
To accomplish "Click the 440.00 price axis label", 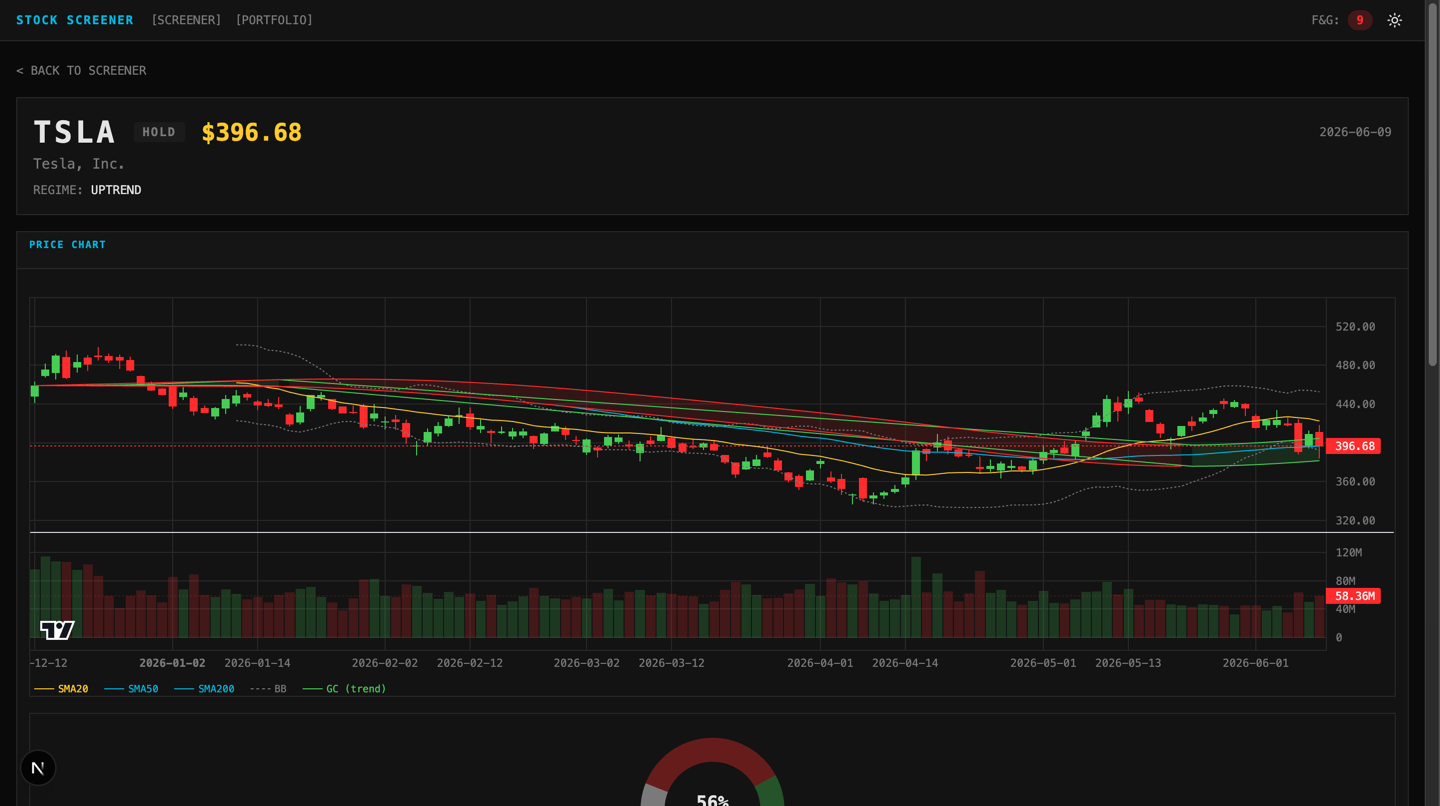I will pos(1355,405).
